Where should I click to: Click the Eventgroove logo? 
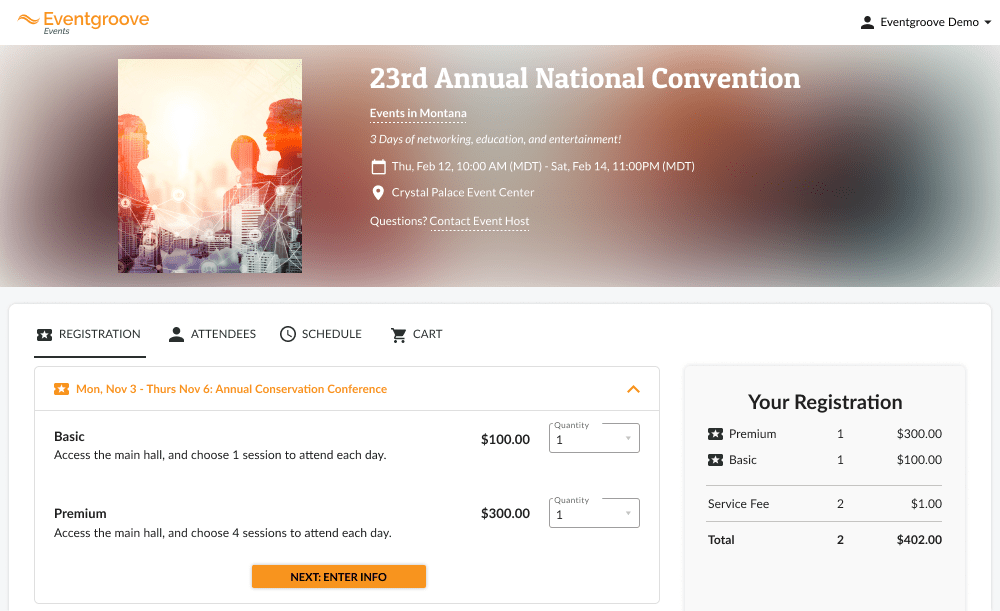84,22
